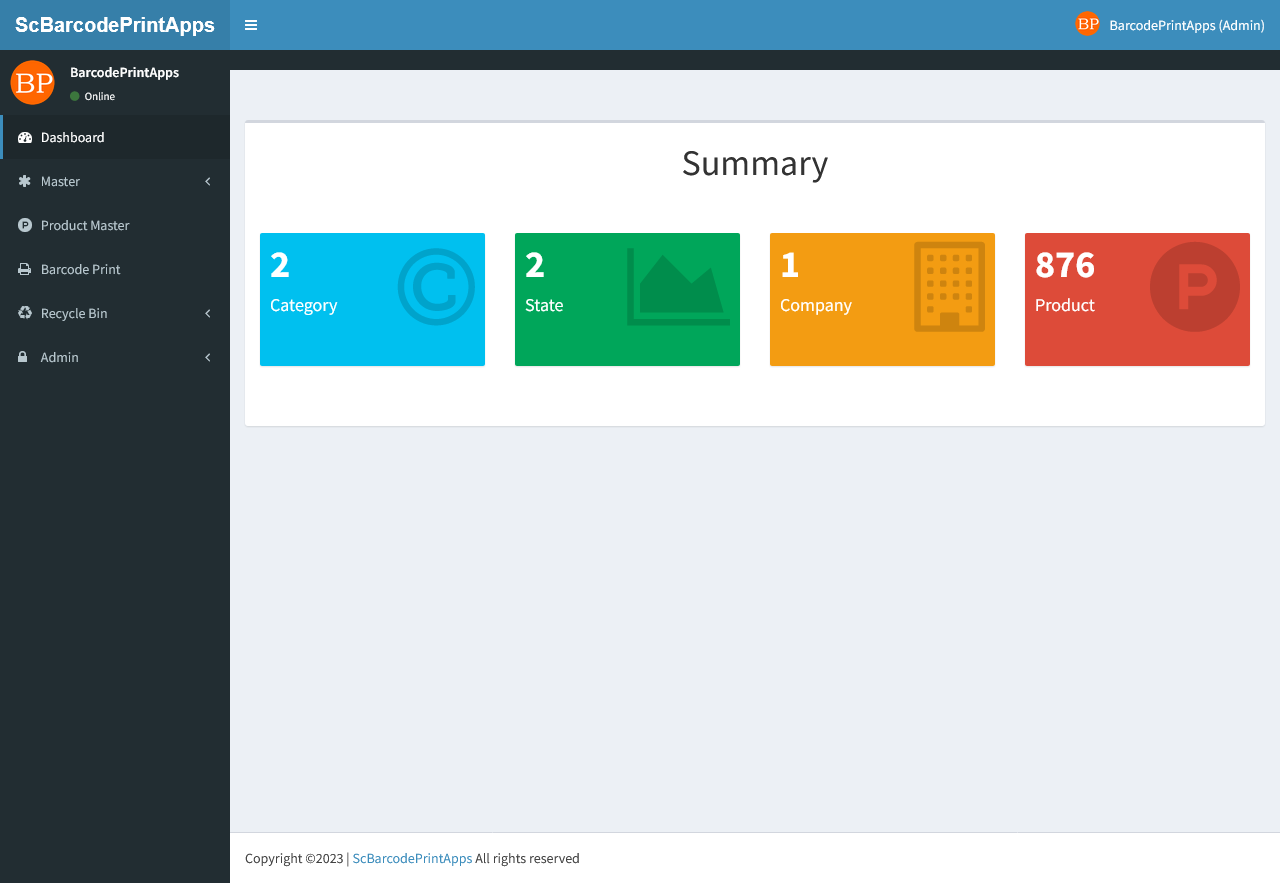Click the Admin lock icon
The height and width of the screenshot is (883, 1280).
(x=23, y=358)
